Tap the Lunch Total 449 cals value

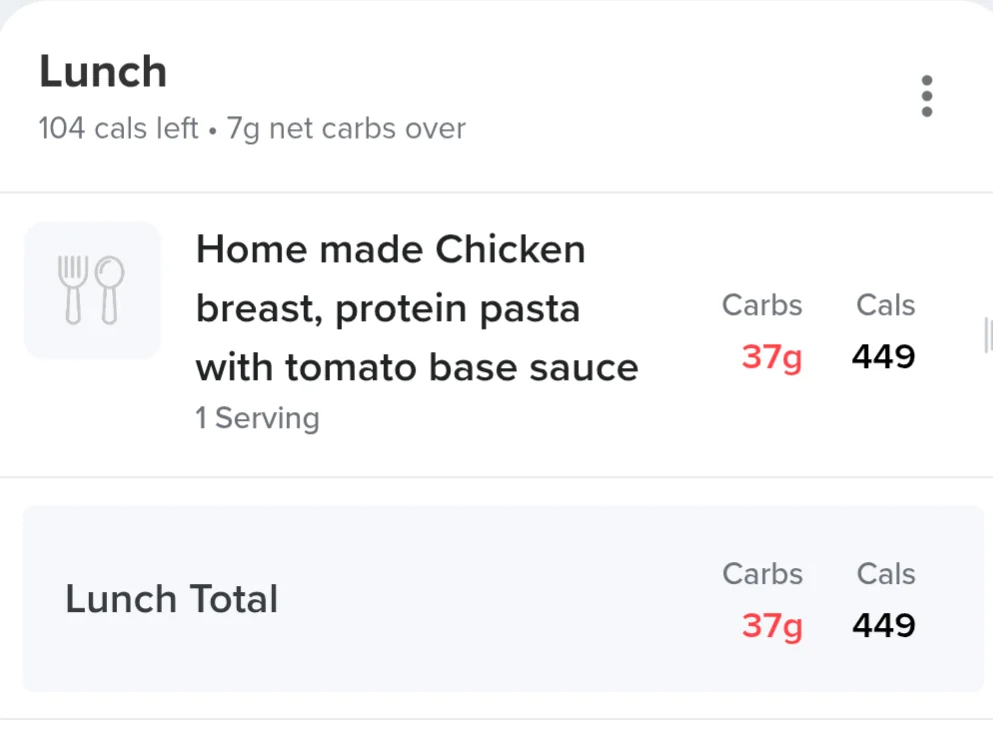coord(883,625)
